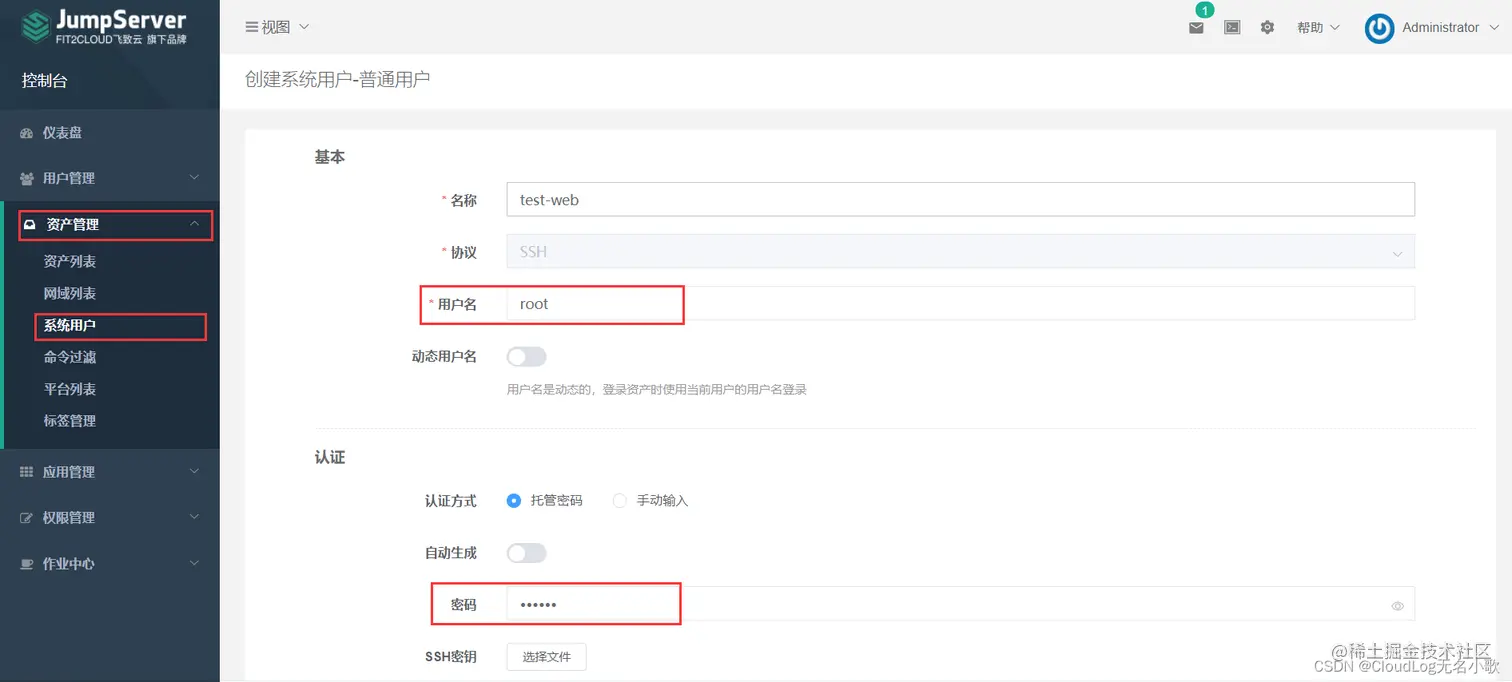Open the 视图 dropdown
This screenshot has width=1512, height=682.
pyautogui.click(x=278, y=27)
